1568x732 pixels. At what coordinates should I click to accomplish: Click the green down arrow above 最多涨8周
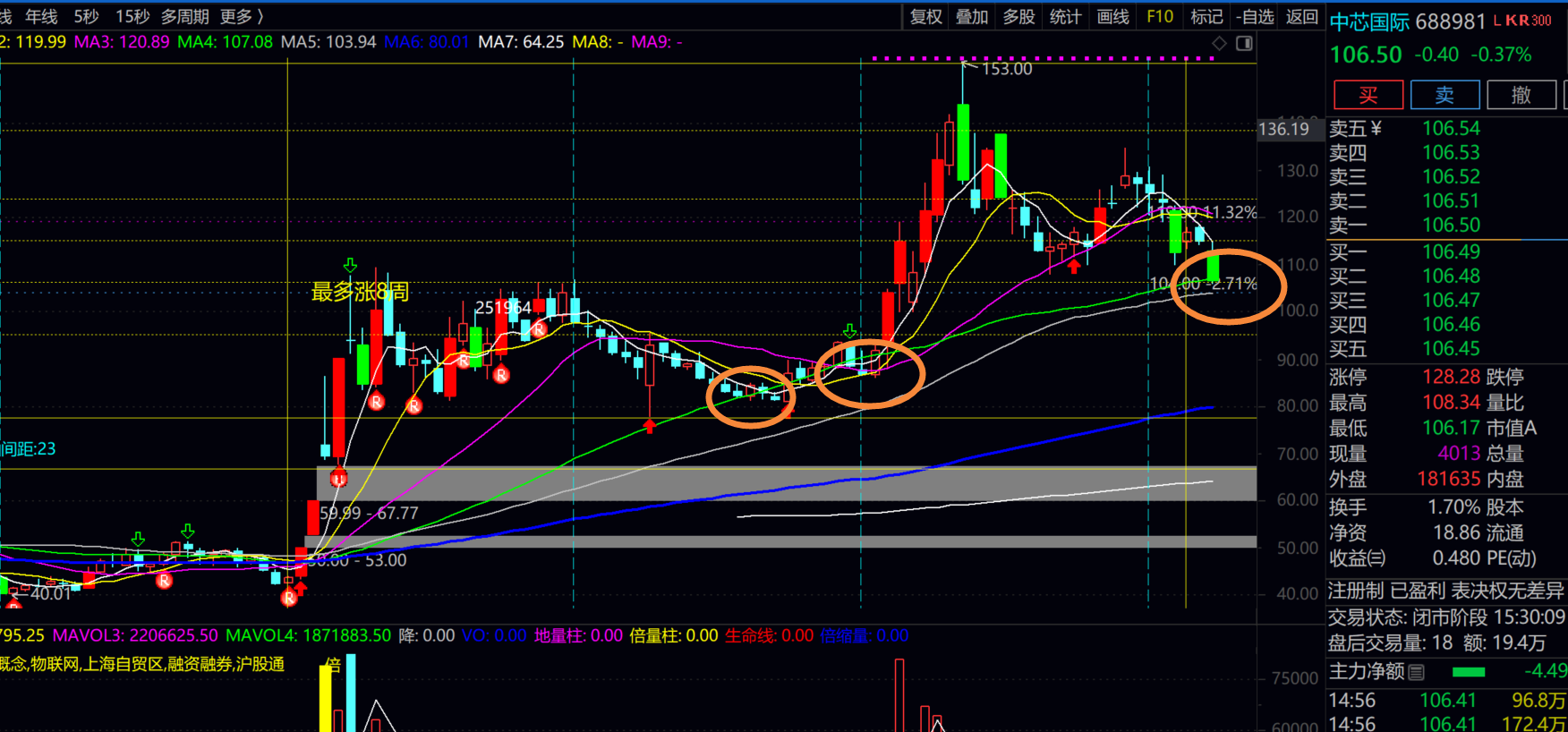tap(350, 266)
